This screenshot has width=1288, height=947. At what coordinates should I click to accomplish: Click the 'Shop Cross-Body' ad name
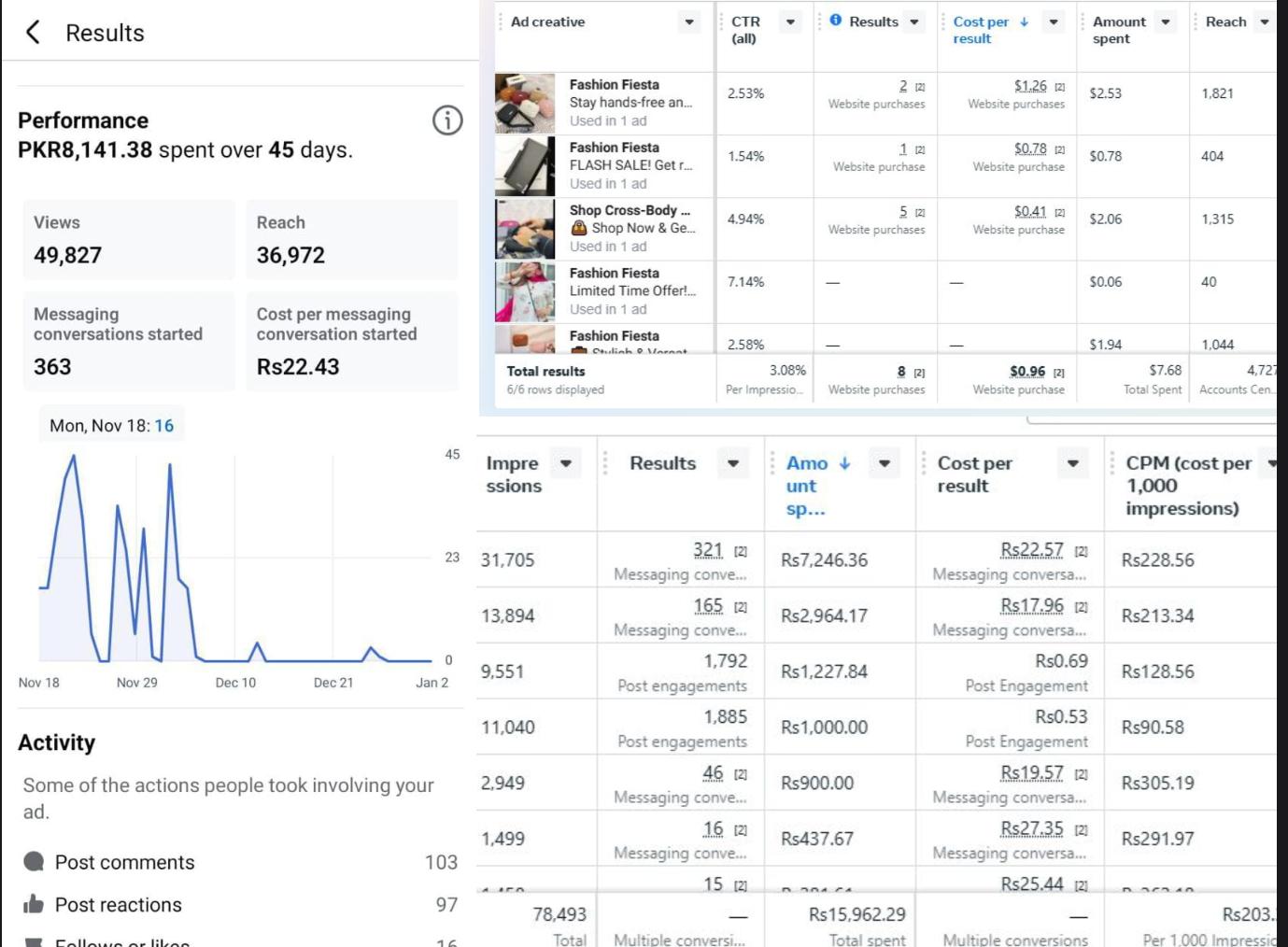coord(630,210)
